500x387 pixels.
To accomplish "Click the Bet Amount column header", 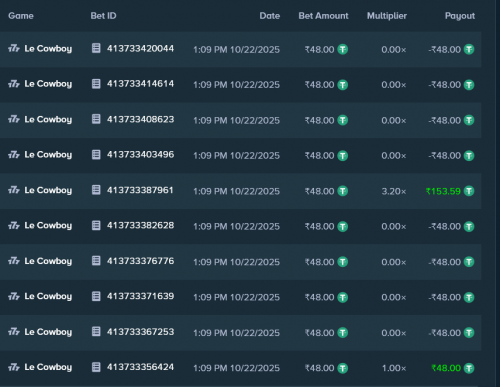I will point(323,16).
